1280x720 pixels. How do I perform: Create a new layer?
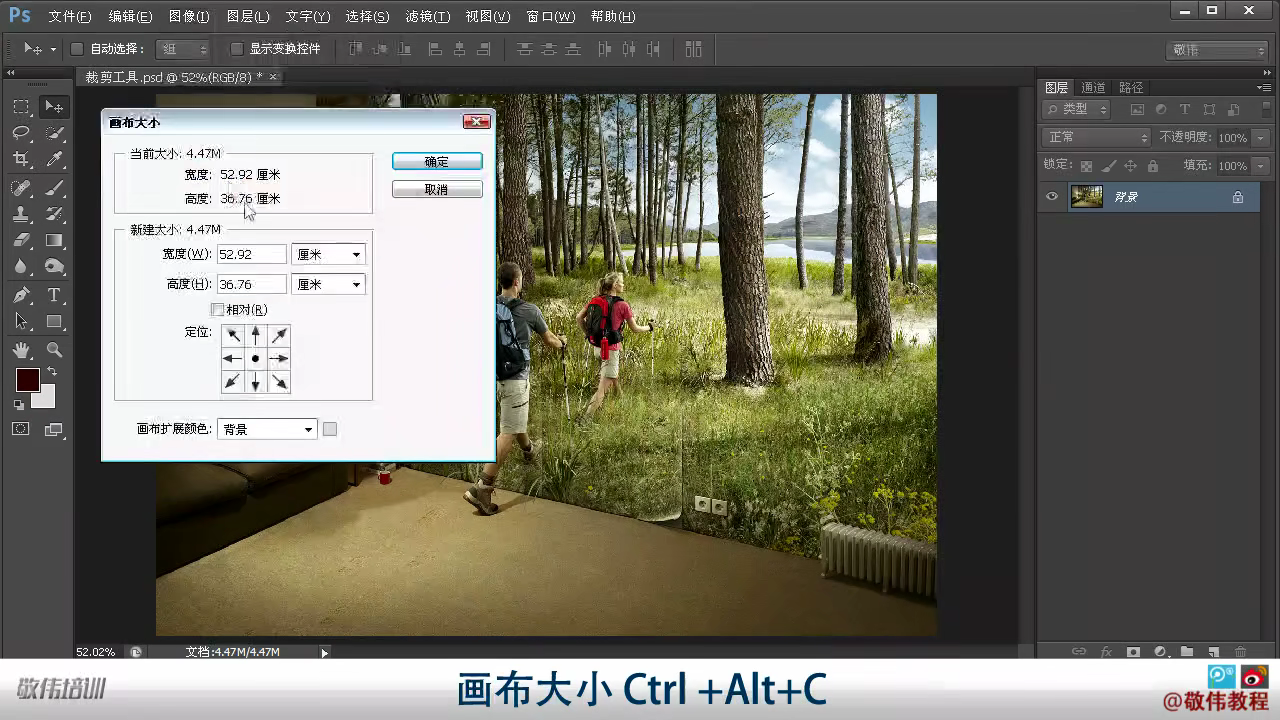(x=1214, y=652)
